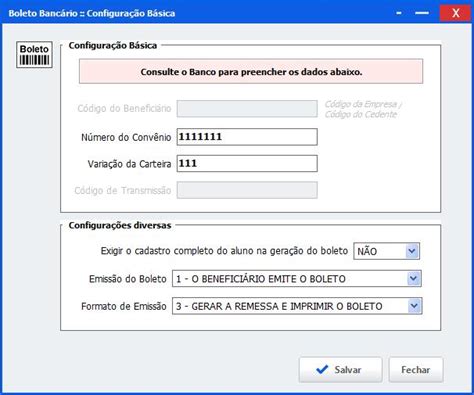This screenshot has height=395, width=474.
Task: Expand the Formato de Emissão dropdown arrow
Action: click(x=414, y=306)
